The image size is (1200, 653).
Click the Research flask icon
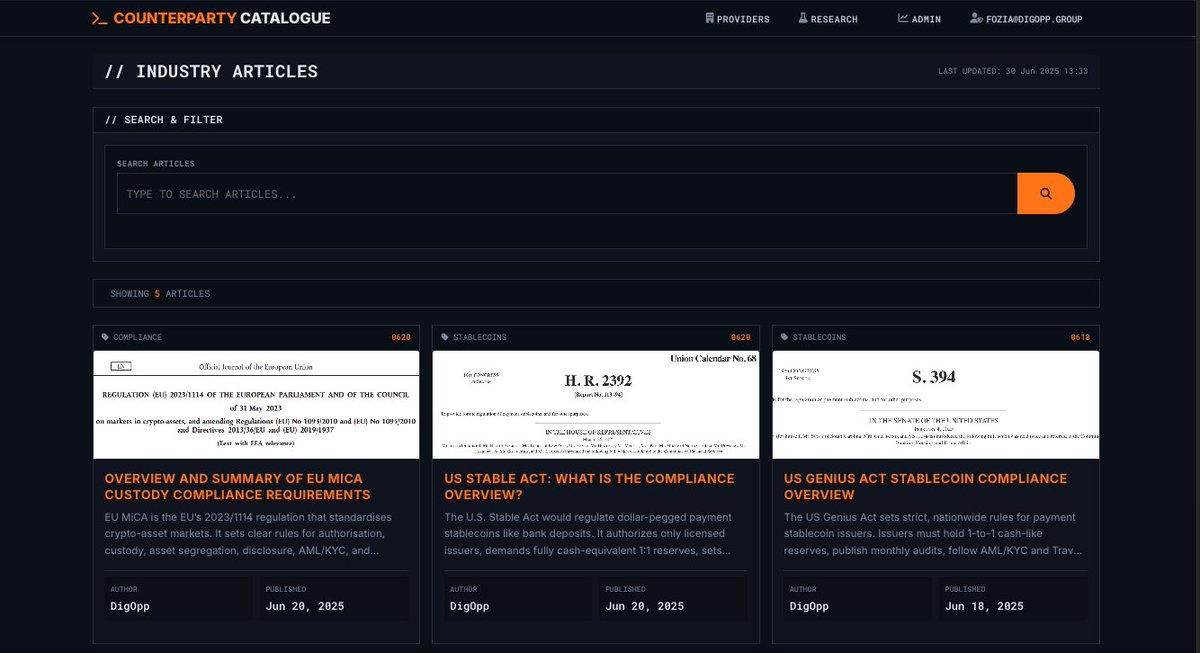click(802, 18)
